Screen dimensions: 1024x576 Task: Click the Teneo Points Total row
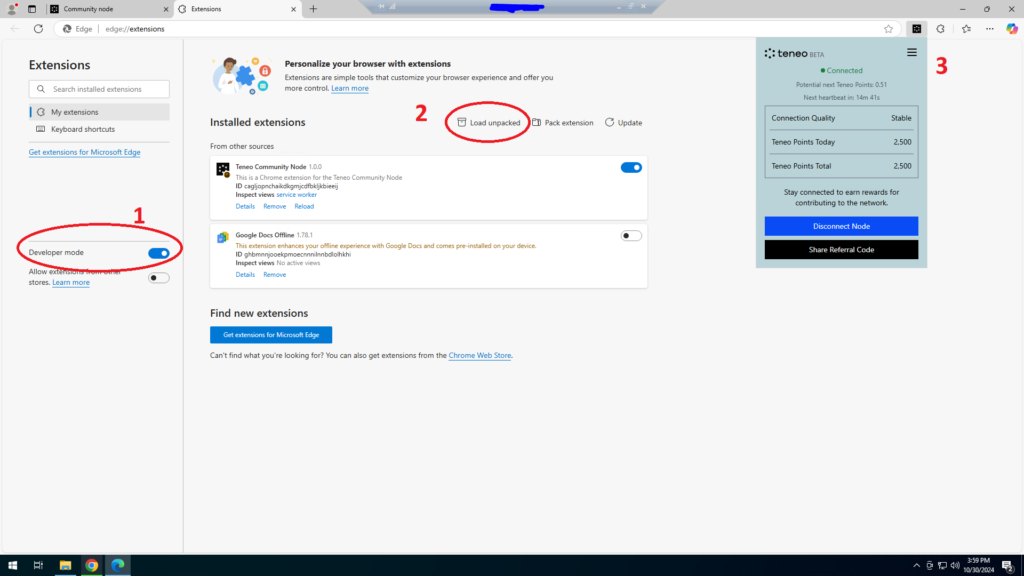841,166
